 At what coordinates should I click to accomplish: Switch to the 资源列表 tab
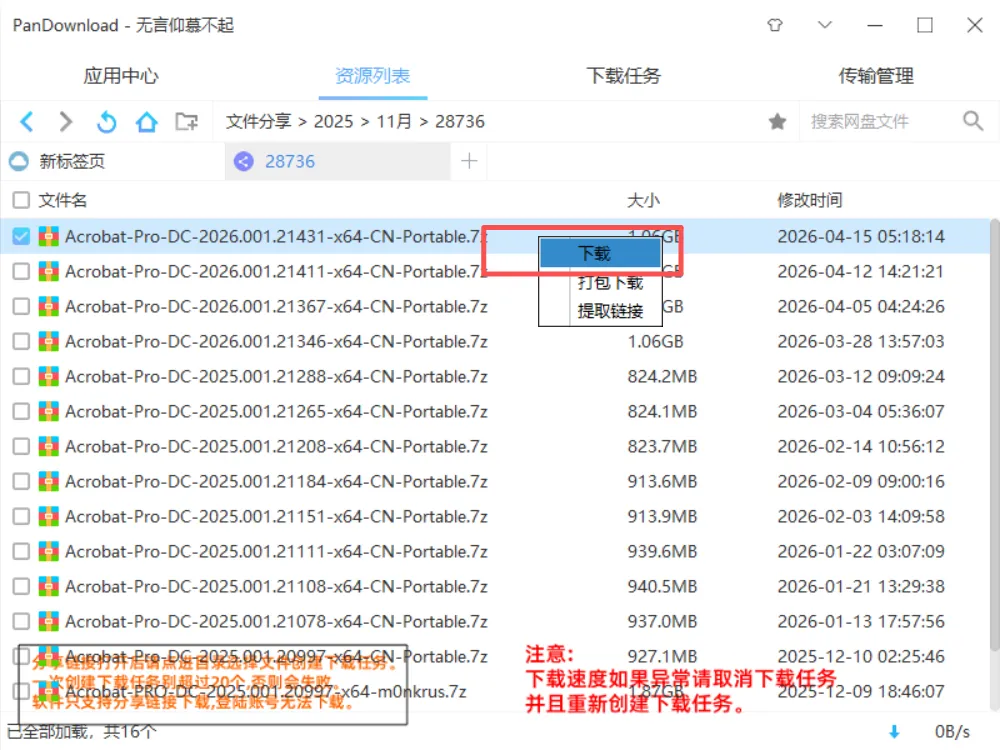click(372, 76)
